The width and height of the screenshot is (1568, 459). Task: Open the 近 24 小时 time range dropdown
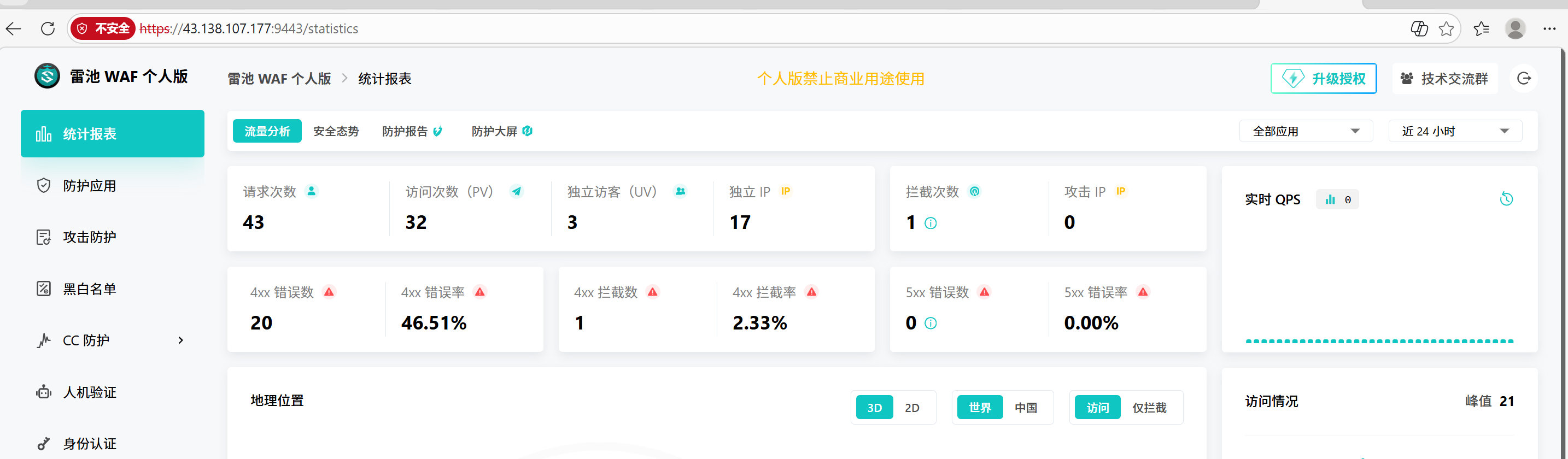(1455, 131)
